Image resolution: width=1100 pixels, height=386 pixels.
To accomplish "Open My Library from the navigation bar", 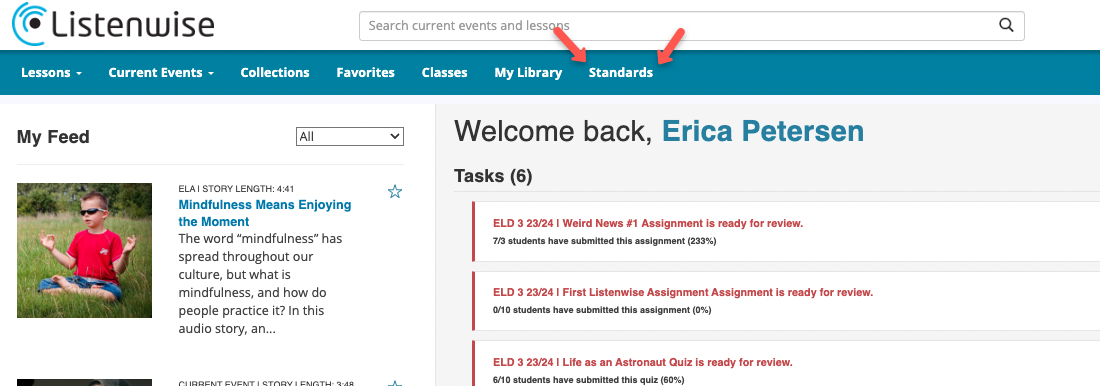I will tap(528, 72).
